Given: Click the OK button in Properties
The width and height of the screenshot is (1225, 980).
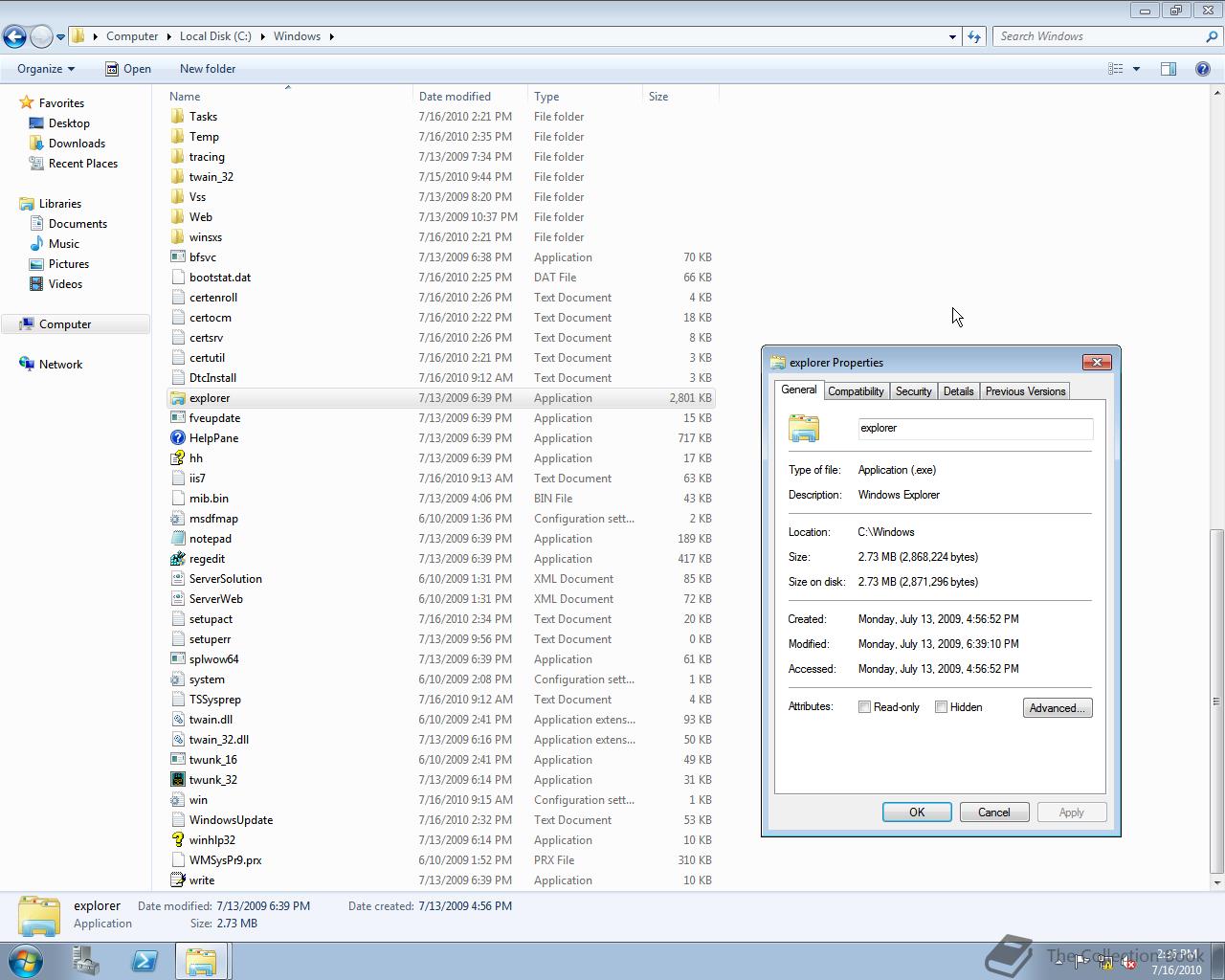Looking at the screenshot, I should 917,813.
